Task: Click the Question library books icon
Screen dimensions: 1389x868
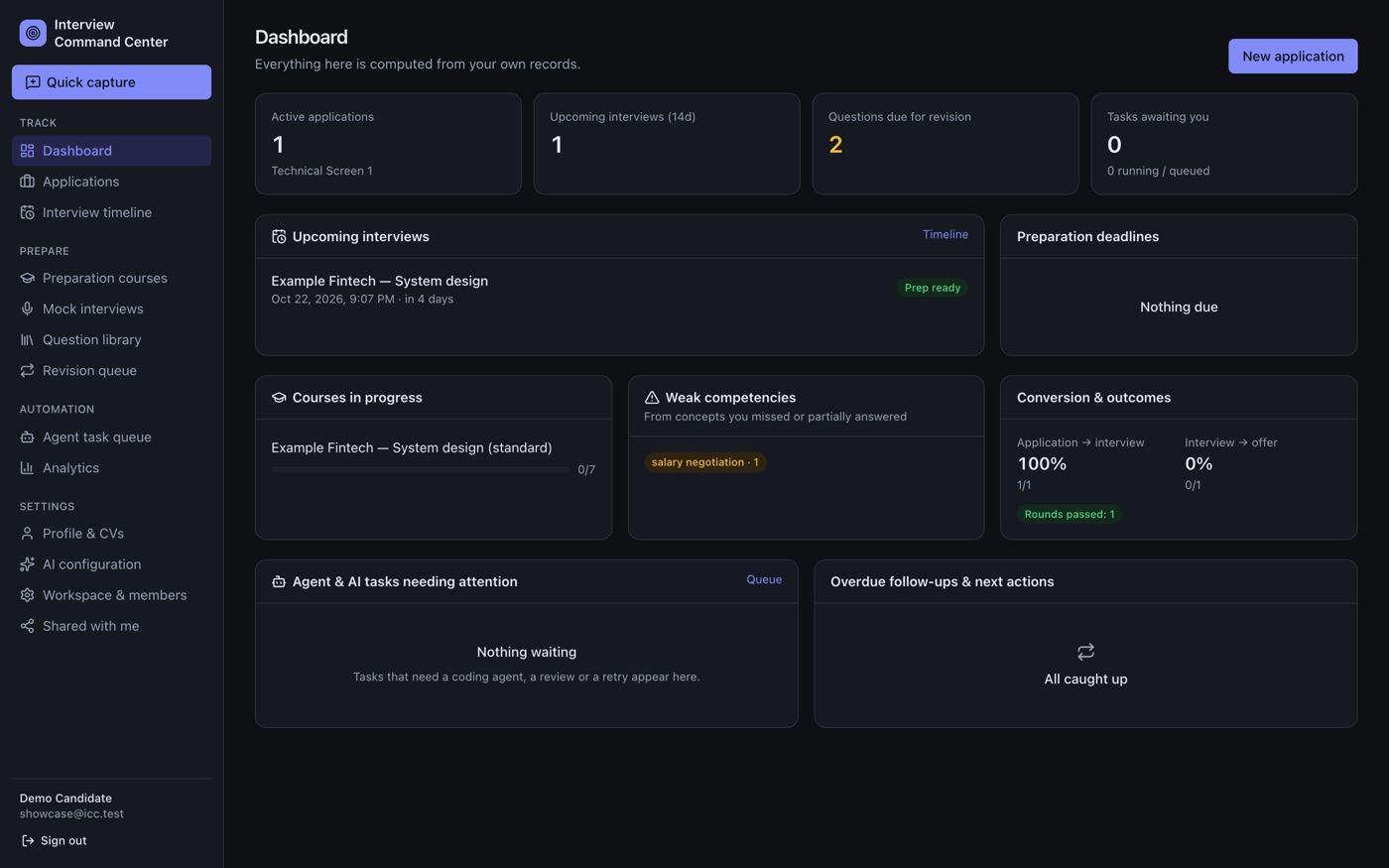Action: pyautogui.click(x=27, y=339)
